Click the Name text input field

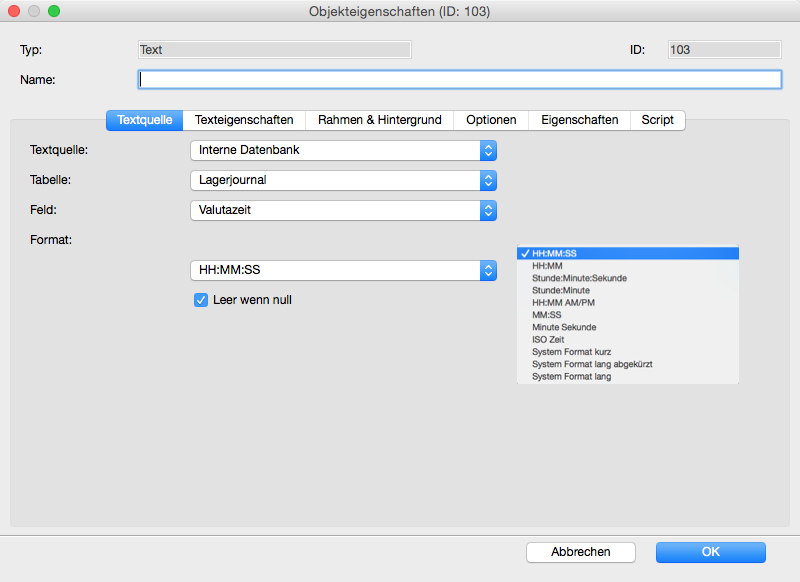[459, 80]
